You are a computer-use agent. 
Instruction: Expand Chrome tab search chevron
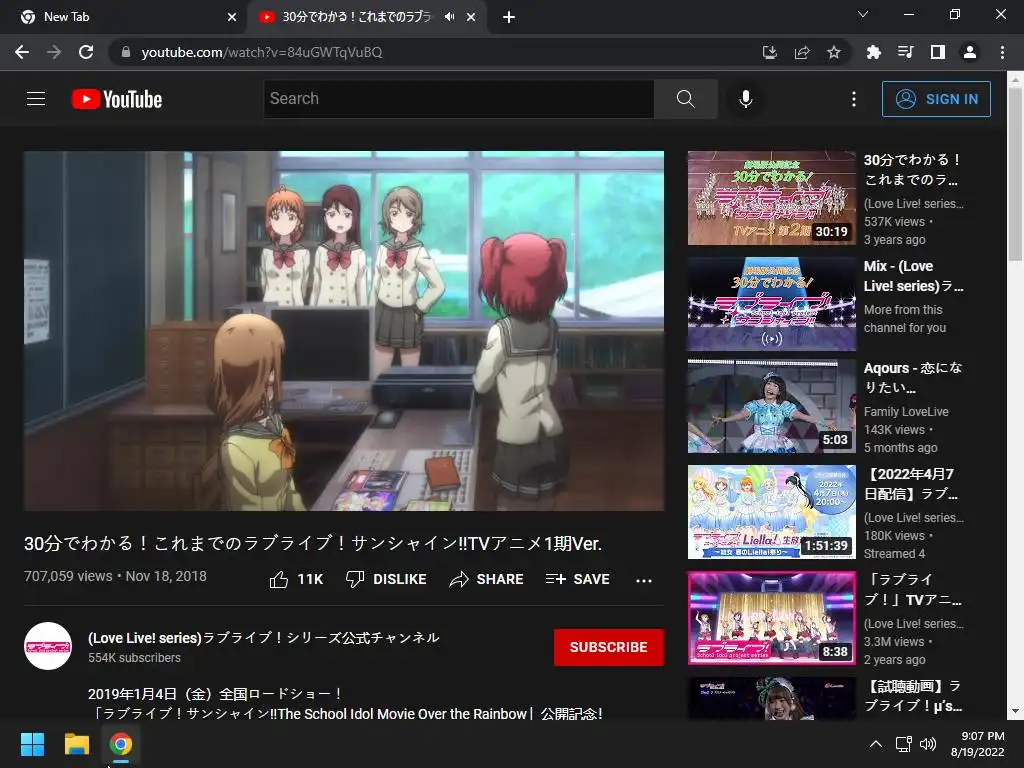click(863, 14)
